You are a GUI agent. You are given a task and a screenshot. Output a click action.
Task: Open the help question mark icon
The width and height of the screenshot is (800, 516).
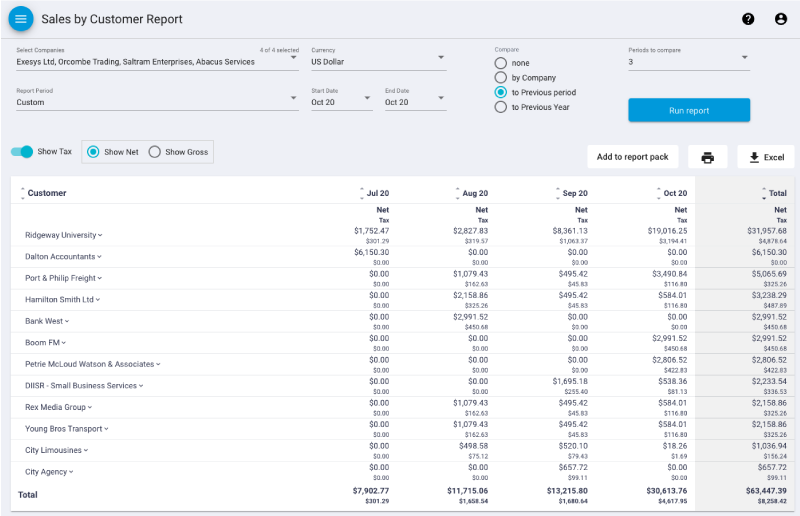748,19
